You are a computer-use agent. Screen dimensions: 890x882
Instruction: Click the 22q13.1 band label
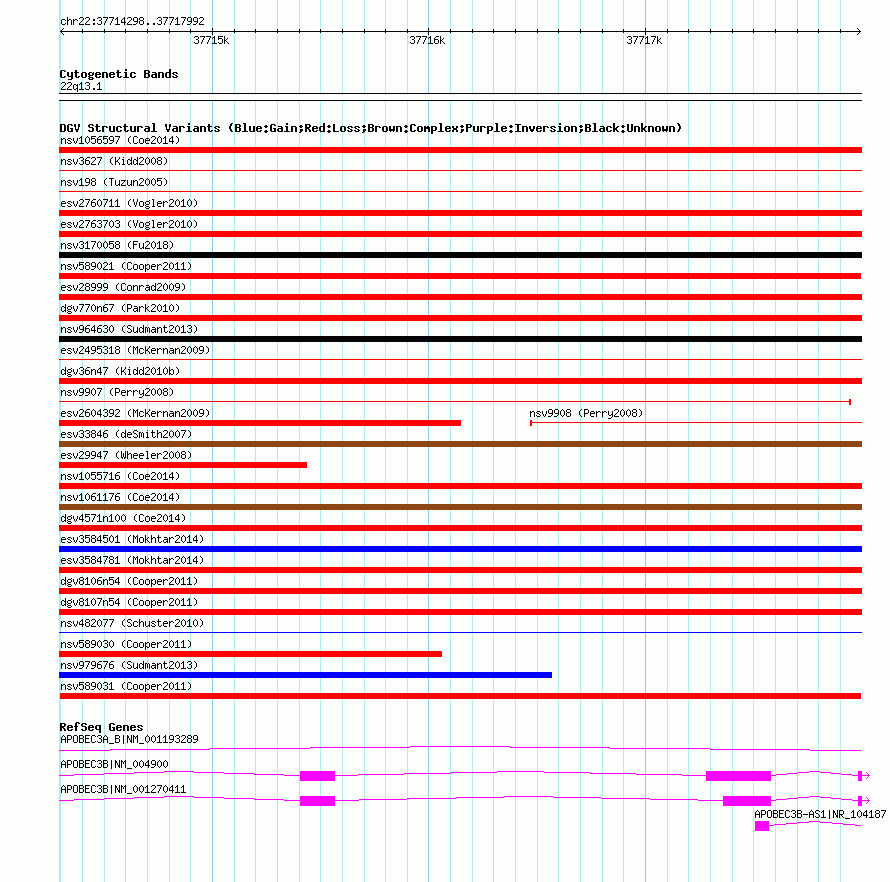pyautogui.click(x=81, y=86)
